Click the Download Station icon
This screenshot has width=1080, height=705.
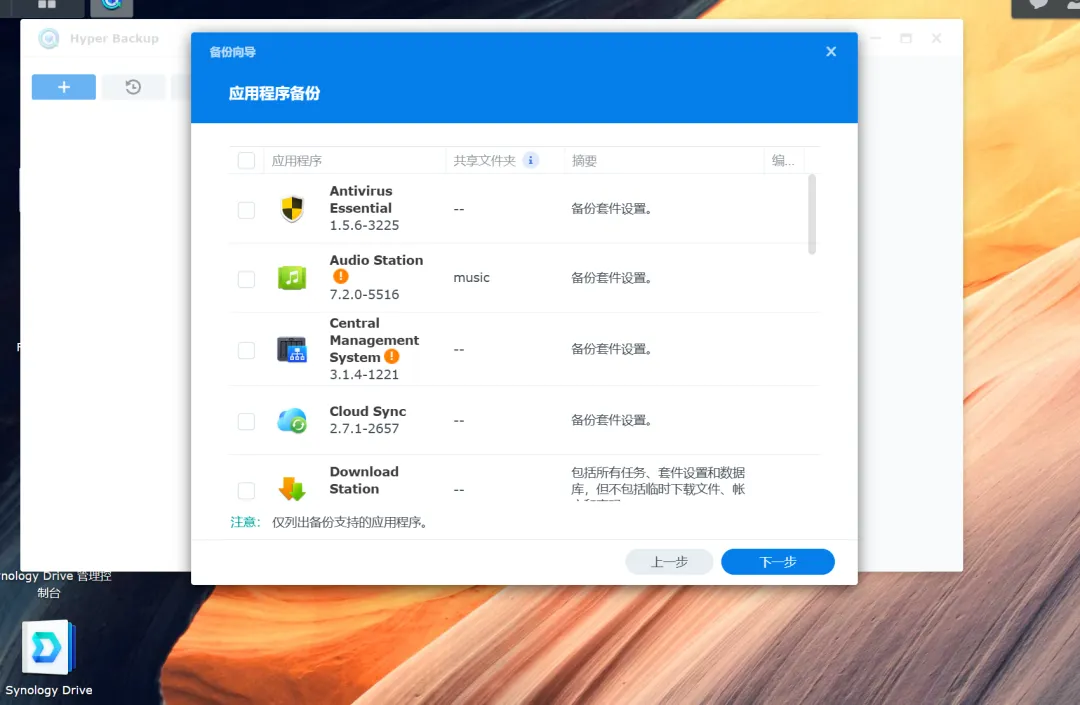(292, 489)
